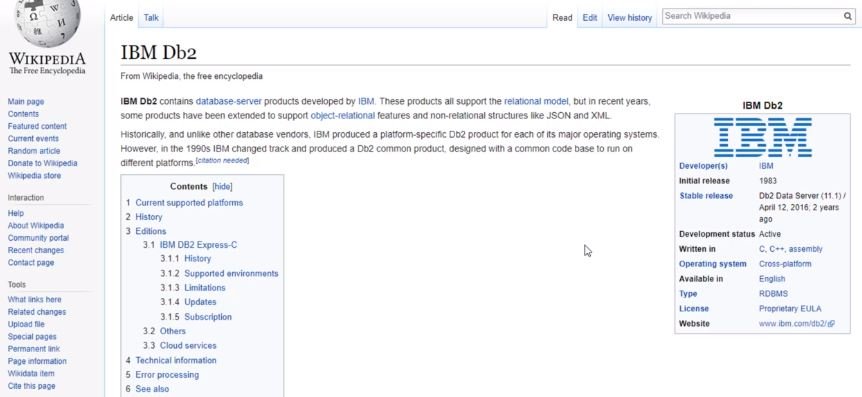
Task: Jump to Others subsection
Action: point(173,331)
